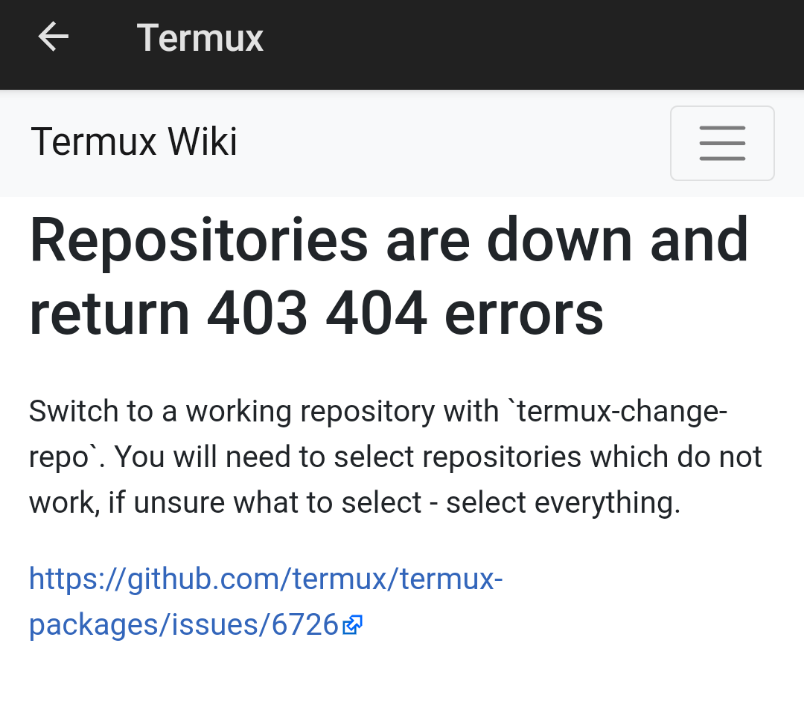Open the GitHub termux-packages issue link
The width and height of the screenshot is (804, 717).
[265, 602]
